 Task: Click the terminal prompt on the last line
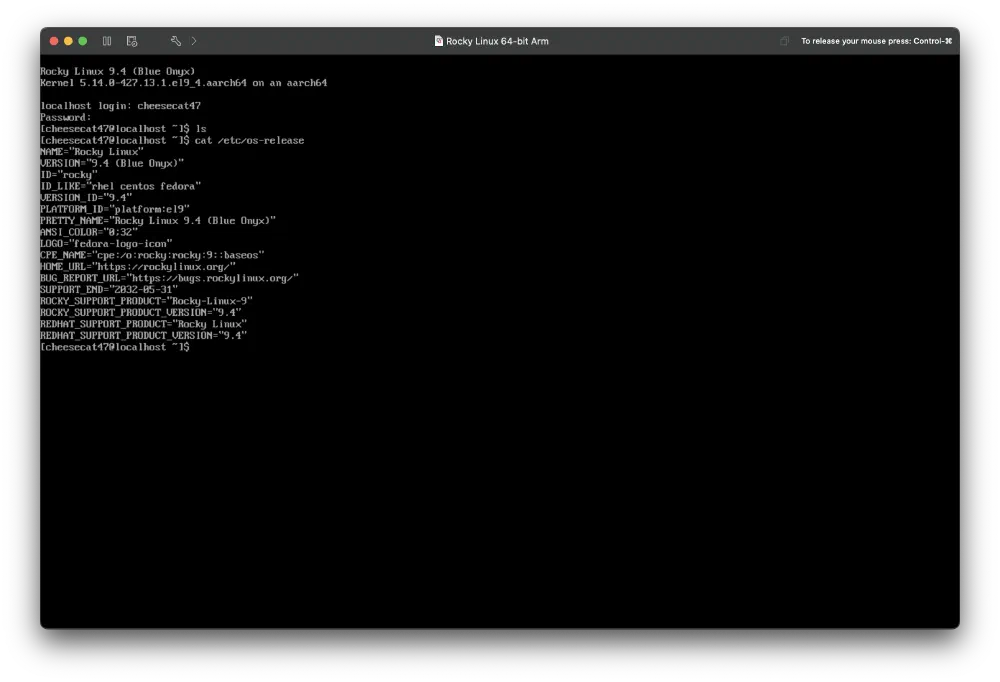pyautogui.click(x=114, y=347)
